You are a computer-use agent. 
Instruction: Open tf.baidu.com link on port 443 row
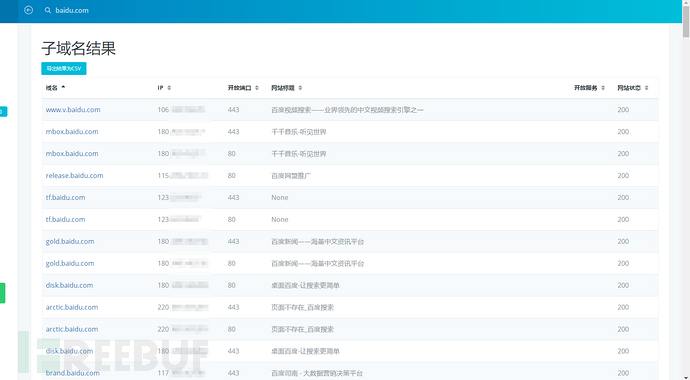tap(65, 197)
